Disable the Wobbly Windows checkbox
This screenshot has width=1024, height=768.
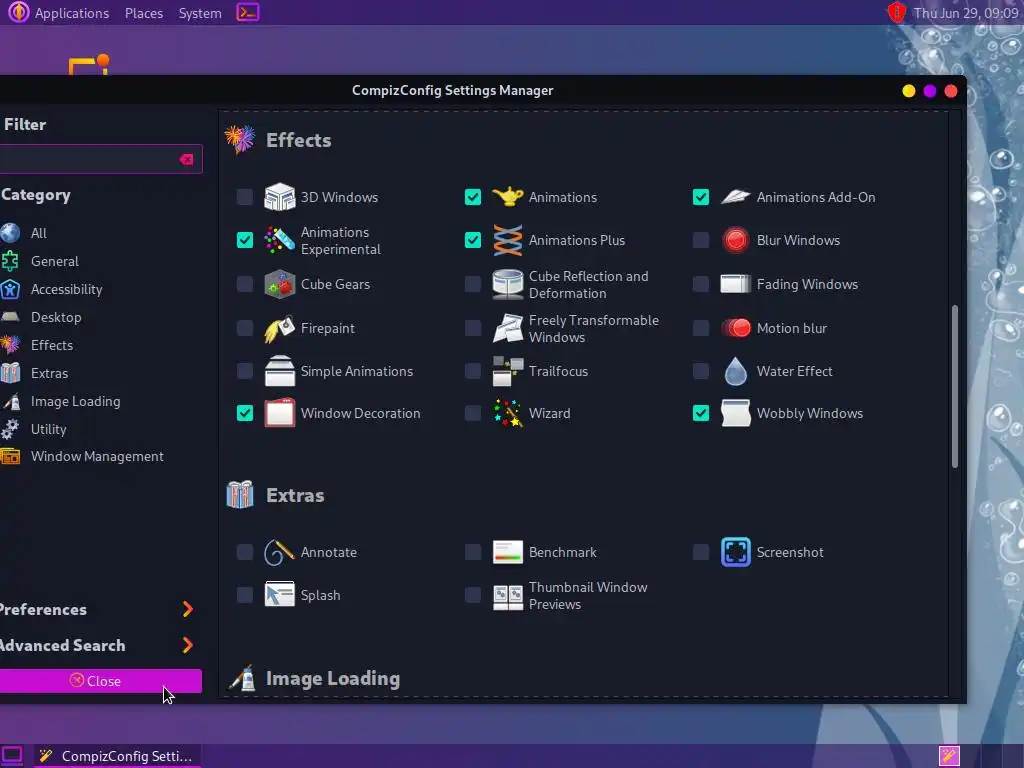[x=701, y=413]
